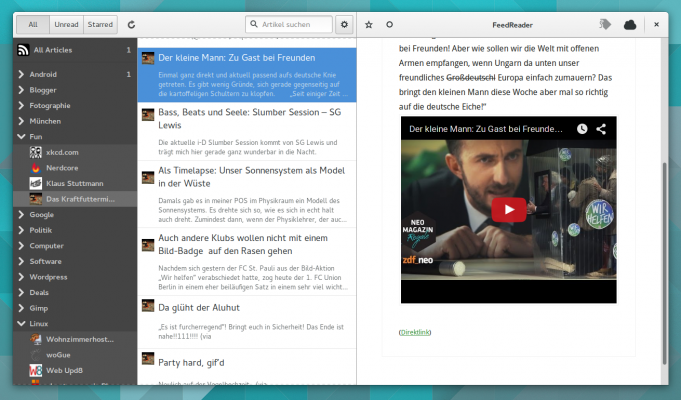
Task: Star the current article
Action: coord(369,23)
